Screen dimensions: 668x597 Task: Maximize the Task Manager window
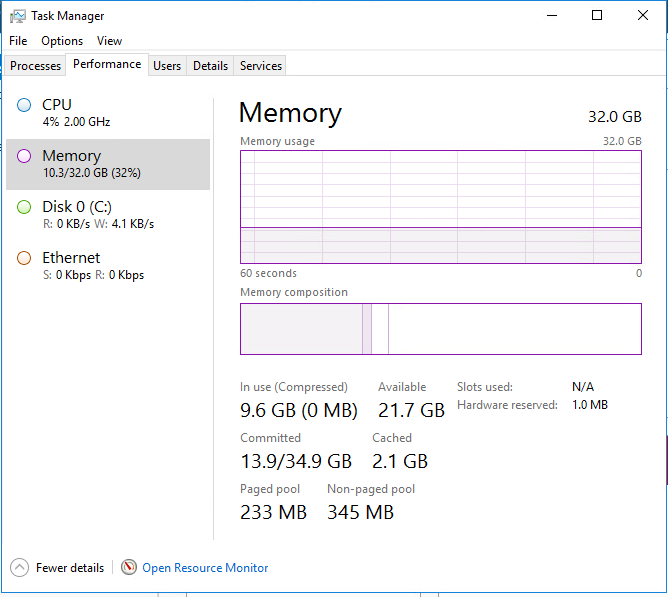597,16
